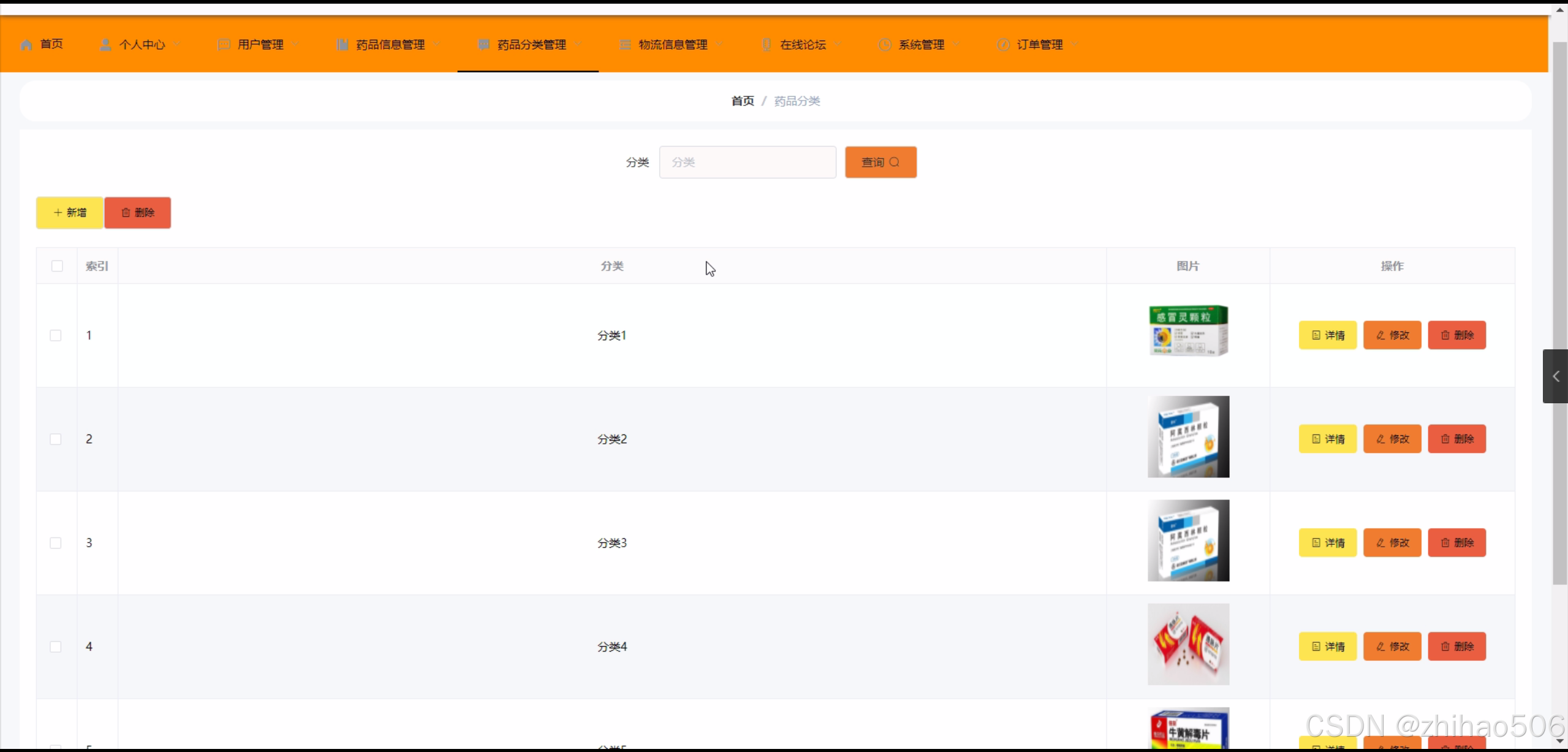Image resolution: width=1568 pixels, height=752 pixels.
Task: Click the 分类 search input field
Action: click(747, 162)
